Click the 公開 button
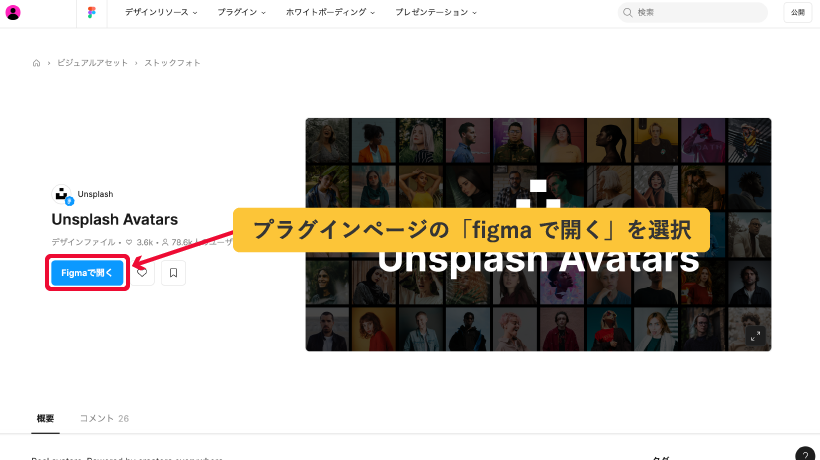 pos(798,13)
